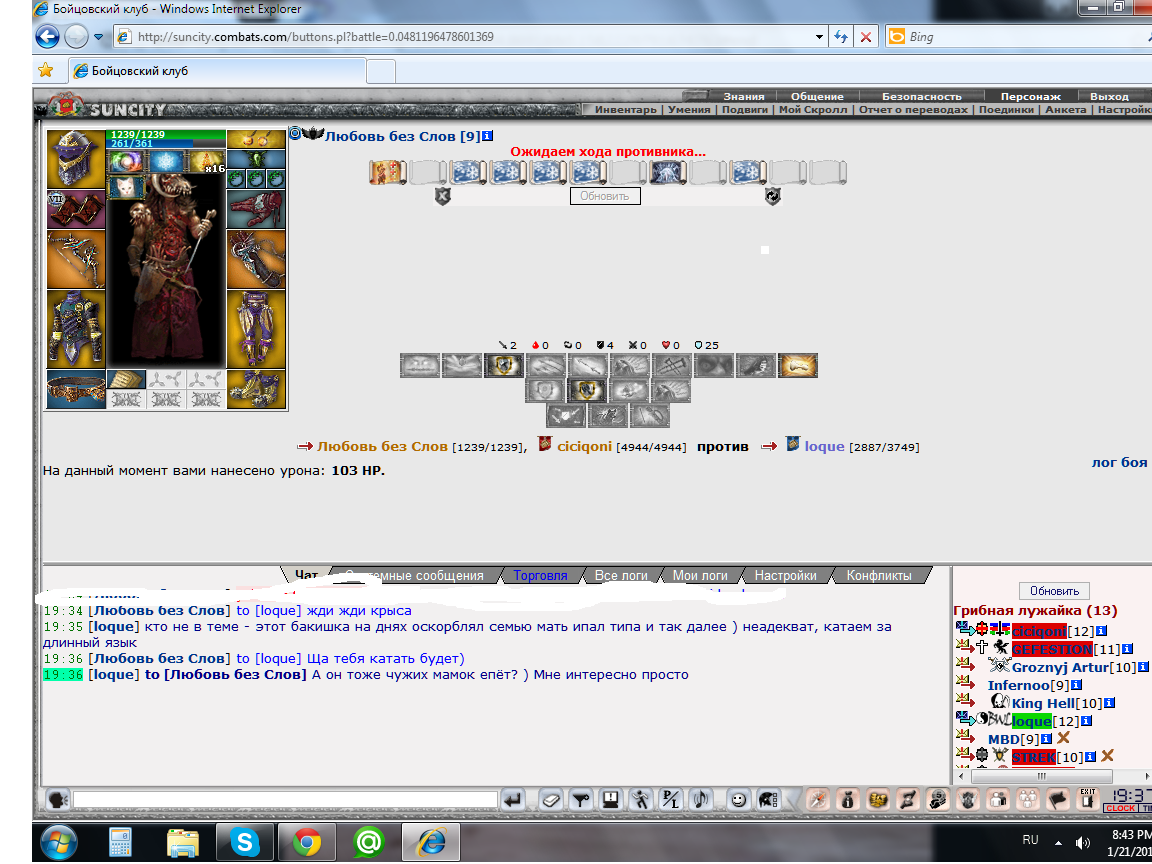Click the helmet equipment slot
This screenshot has width=1152, height=864.
pyautogui.click(x=76, y=159)
